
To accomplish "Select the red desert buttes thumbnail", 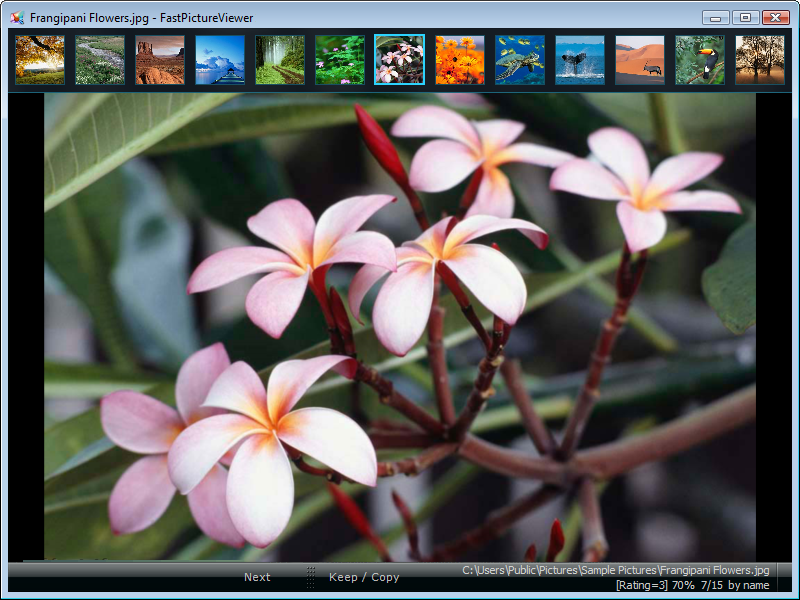I will (160, 60).
